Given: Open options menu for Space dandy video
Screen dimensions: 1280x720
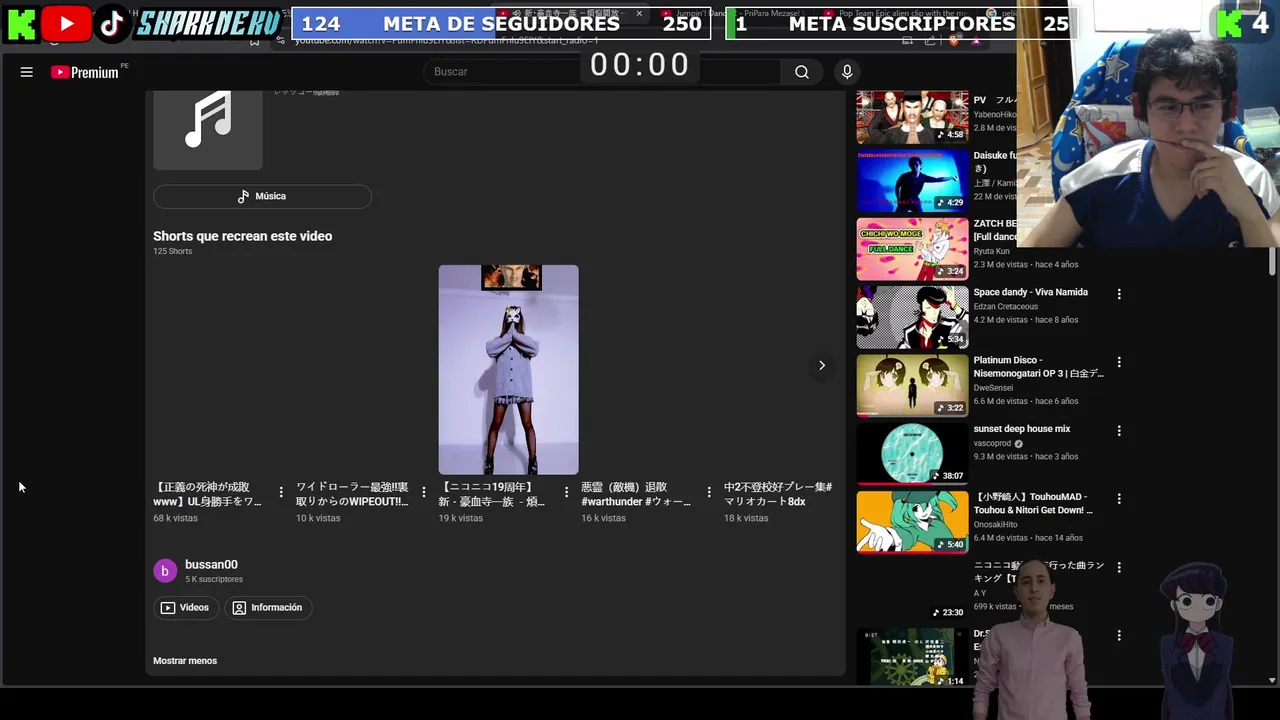Looking at the screenshot, I should (1119, 294).
